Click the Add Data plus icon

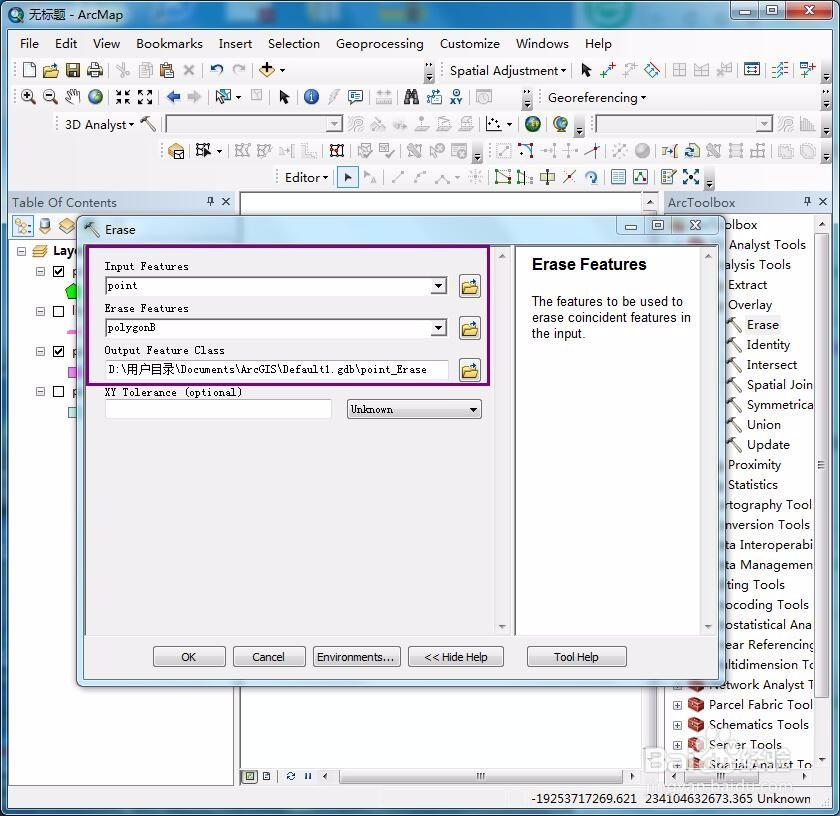[x=266, y=69]
